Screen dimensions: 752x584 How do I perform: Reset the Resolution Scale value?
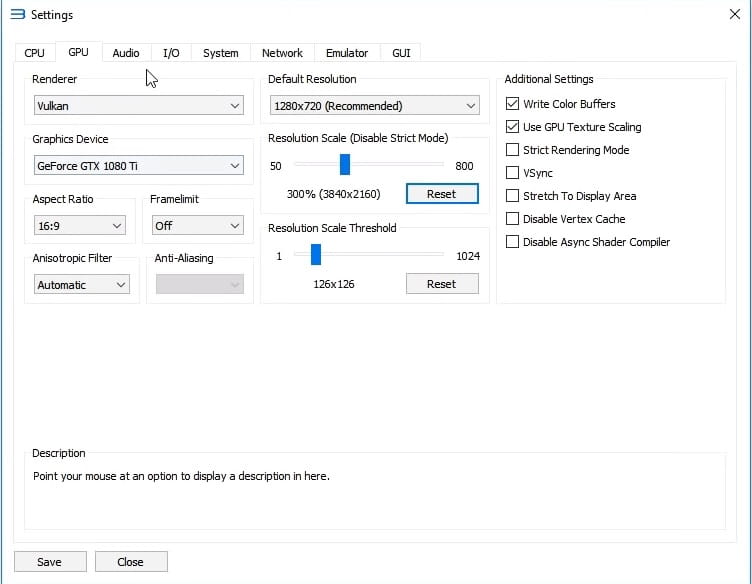[442, 194]
